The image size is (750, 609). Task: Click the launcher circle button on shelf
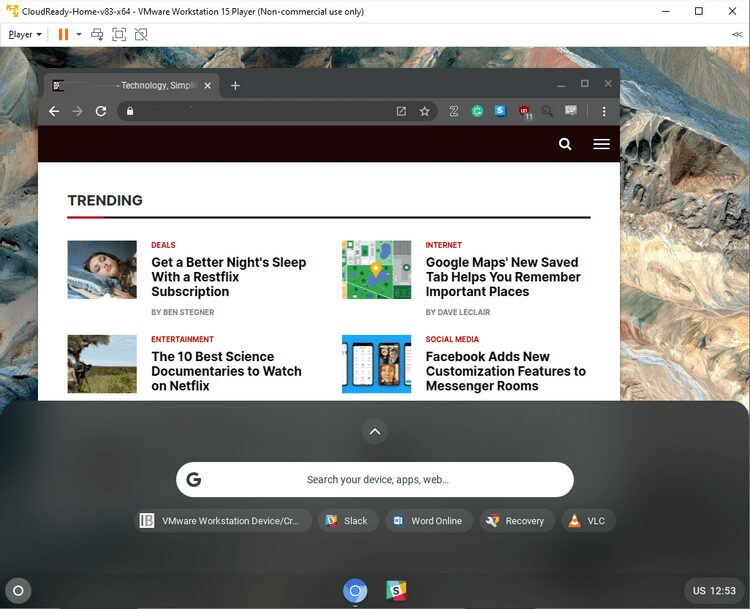(x=18, y=591)
